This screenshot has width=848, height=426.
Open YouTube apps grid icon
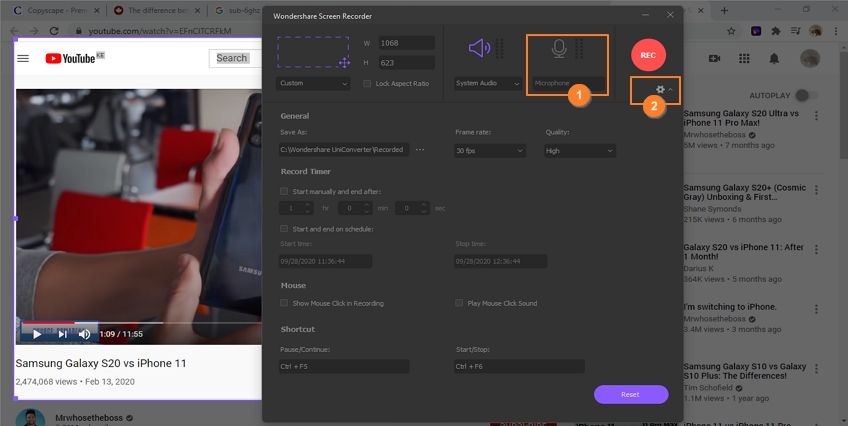pos(744,58)
